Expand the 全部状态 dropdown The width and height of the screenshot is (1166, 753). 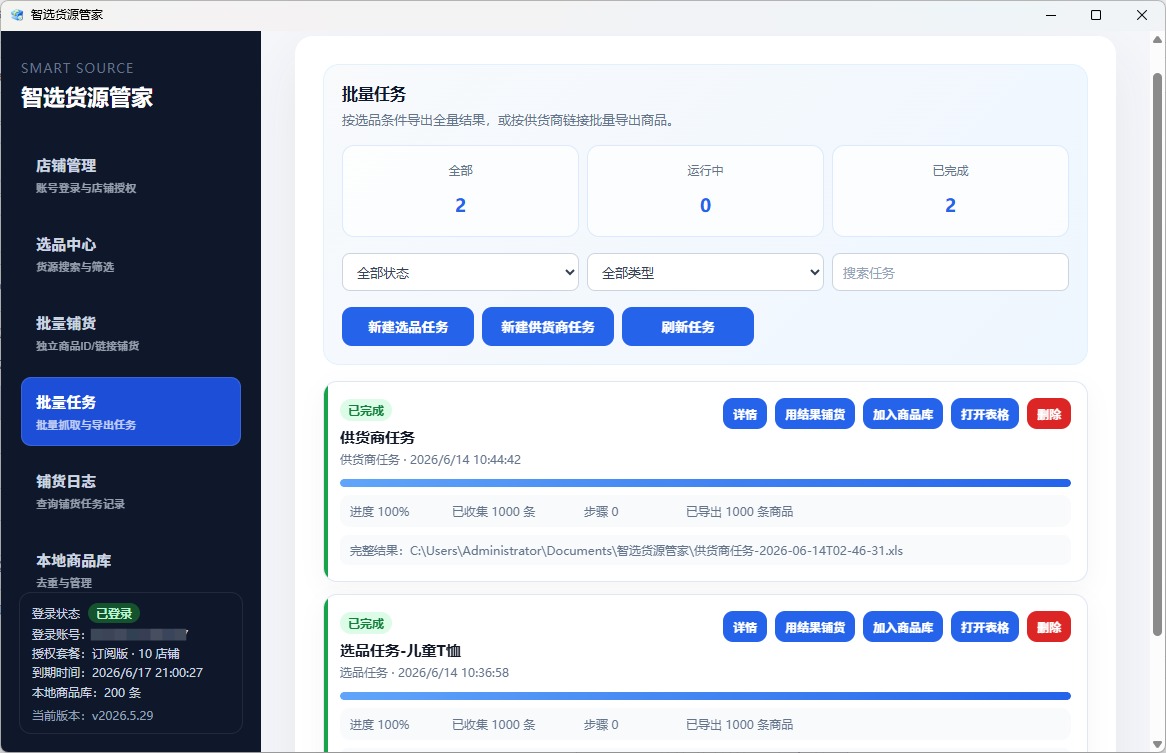point(460,272)
